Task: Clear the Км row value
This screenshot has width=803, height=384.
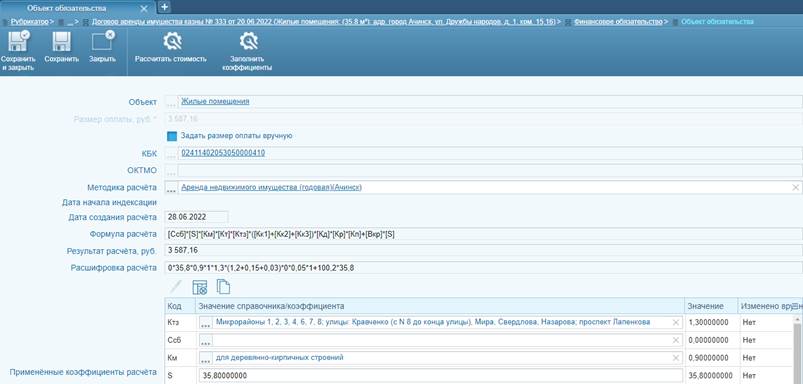Action: click(675, 357)
